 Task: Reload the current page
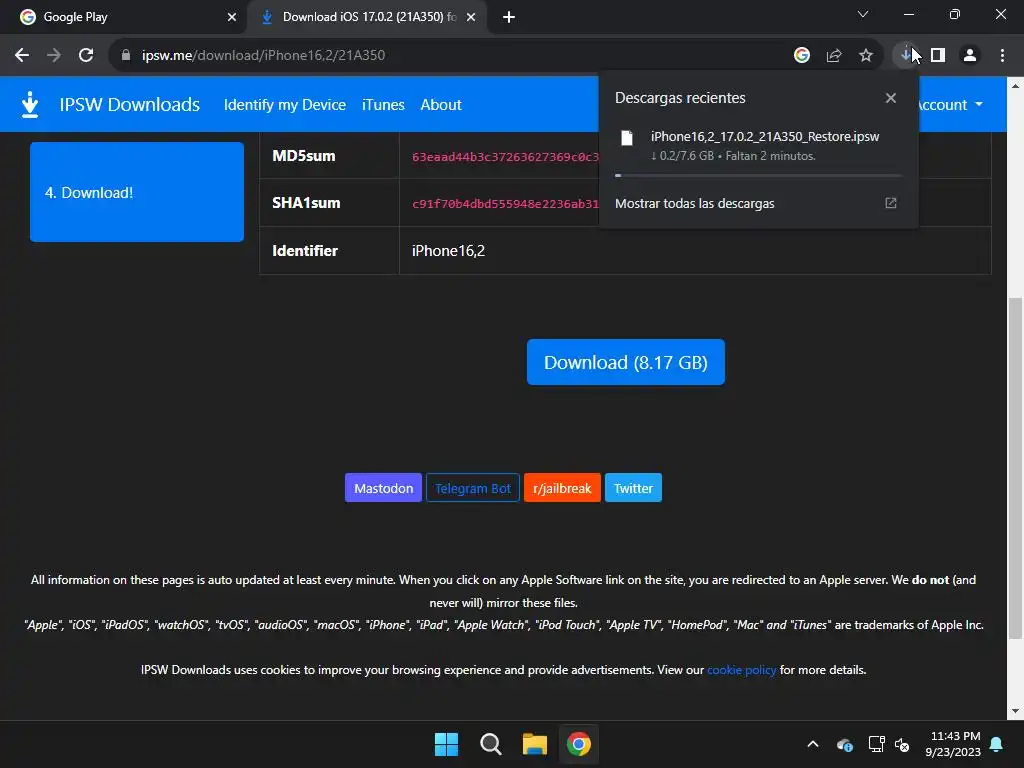tap(86, 56)
